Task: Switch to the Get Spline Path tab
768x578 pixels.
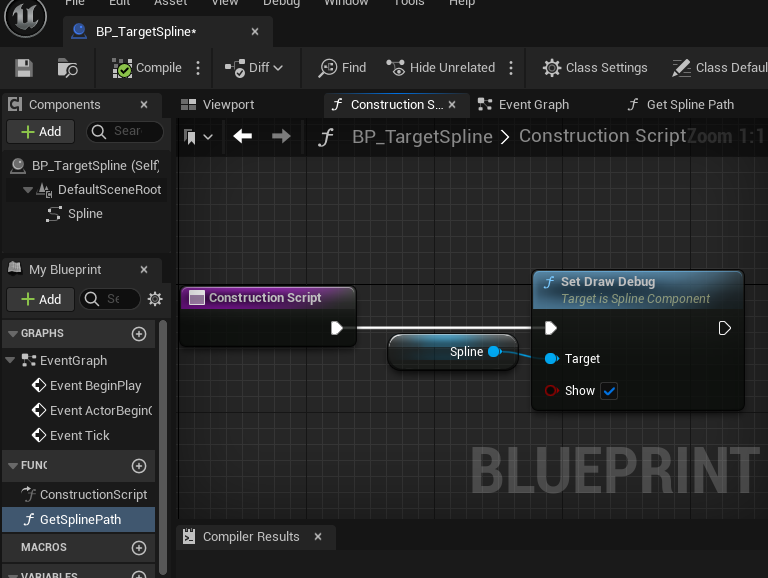Action: coord(680,104)
